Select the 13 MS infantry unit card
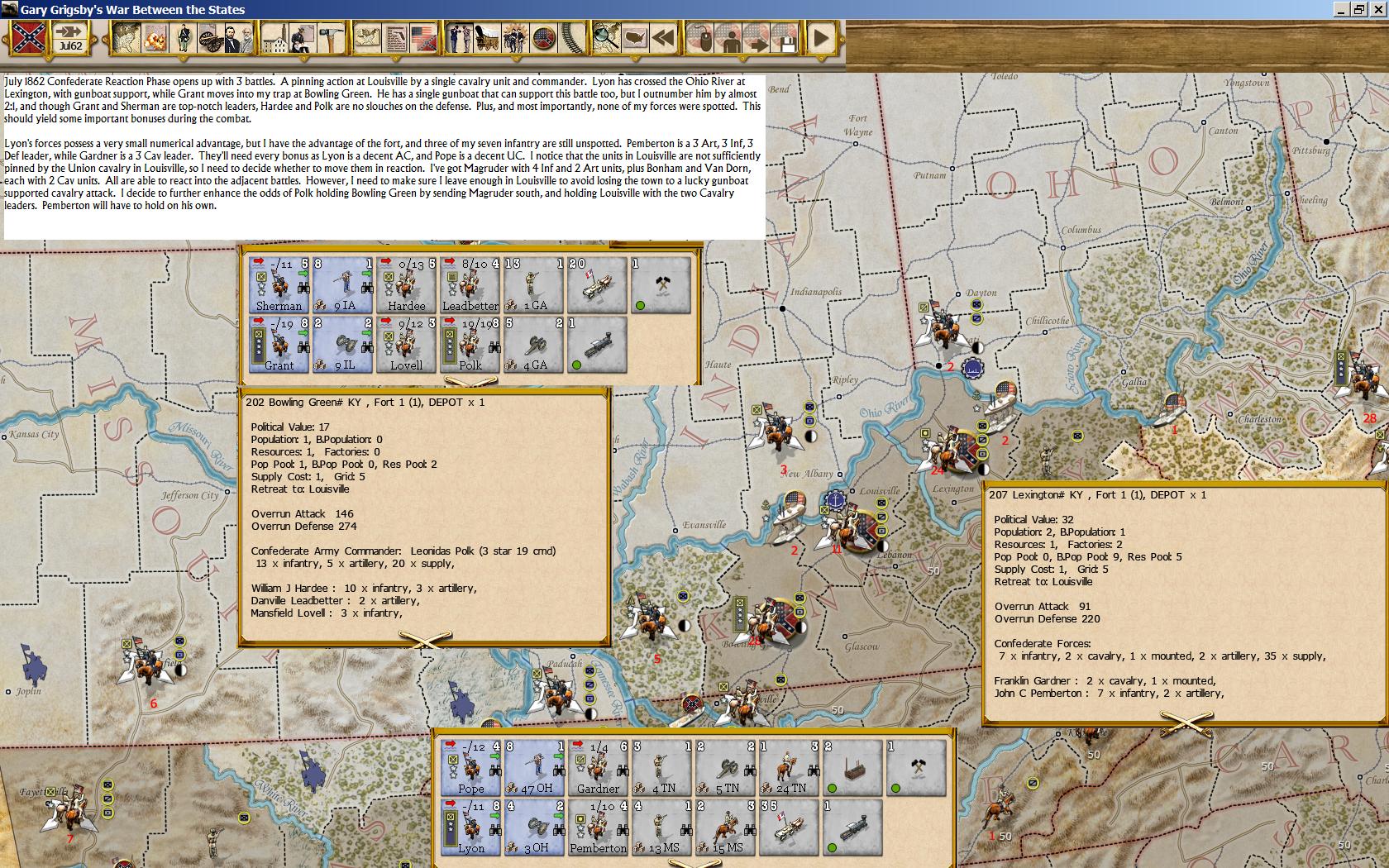This screenshot has width=1389, height=868. pos(661,827)
